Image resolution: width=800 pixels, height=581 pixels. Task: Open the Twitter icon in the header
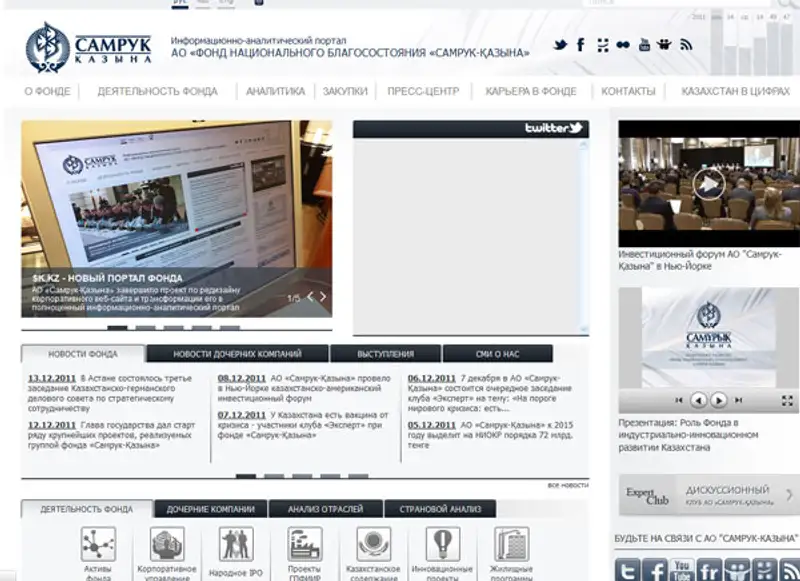561,45
